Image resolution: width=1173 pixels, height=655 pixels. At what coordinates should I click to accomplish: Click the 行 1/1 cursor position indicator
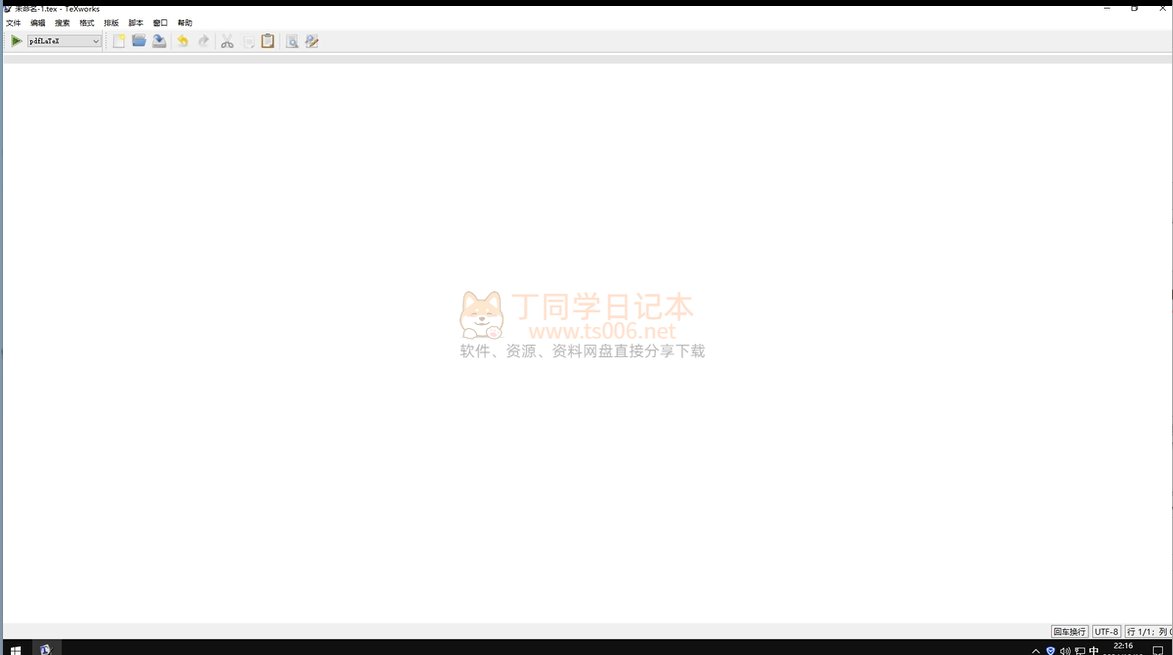(x=1148, y=632)
